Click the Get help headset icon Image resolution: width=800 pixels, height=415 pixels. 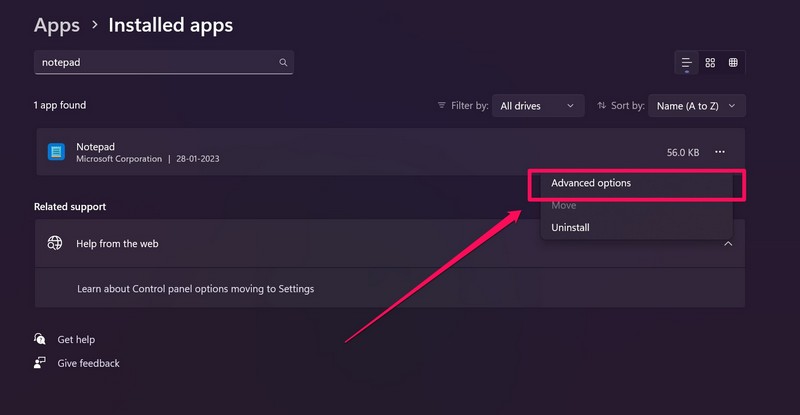[x=40, y=339]
